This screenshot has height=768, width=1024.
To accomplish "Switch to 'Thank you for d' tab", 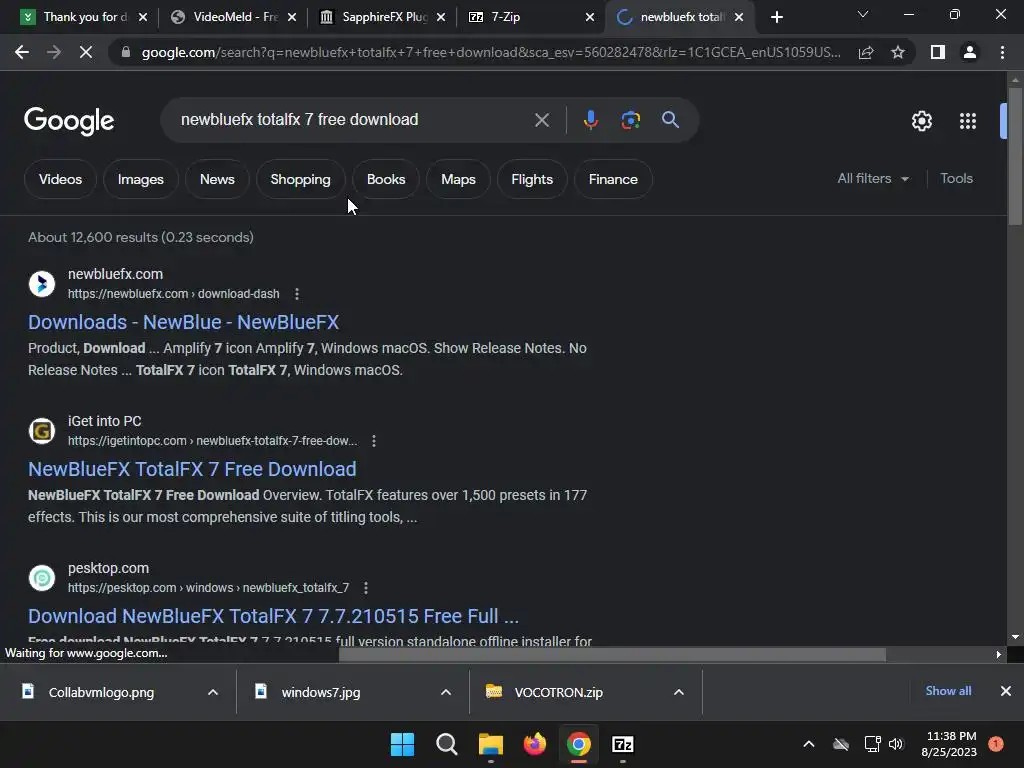I will coord(85,17).
